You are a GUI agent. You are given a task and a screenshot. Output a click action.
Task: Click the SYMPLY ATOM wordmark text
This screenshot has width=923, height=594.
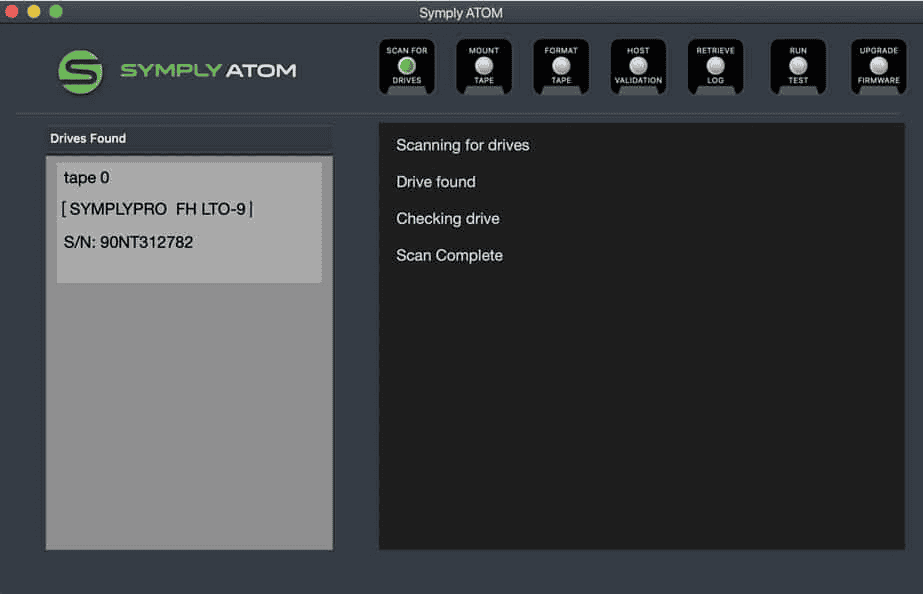[x=208, y=71]
